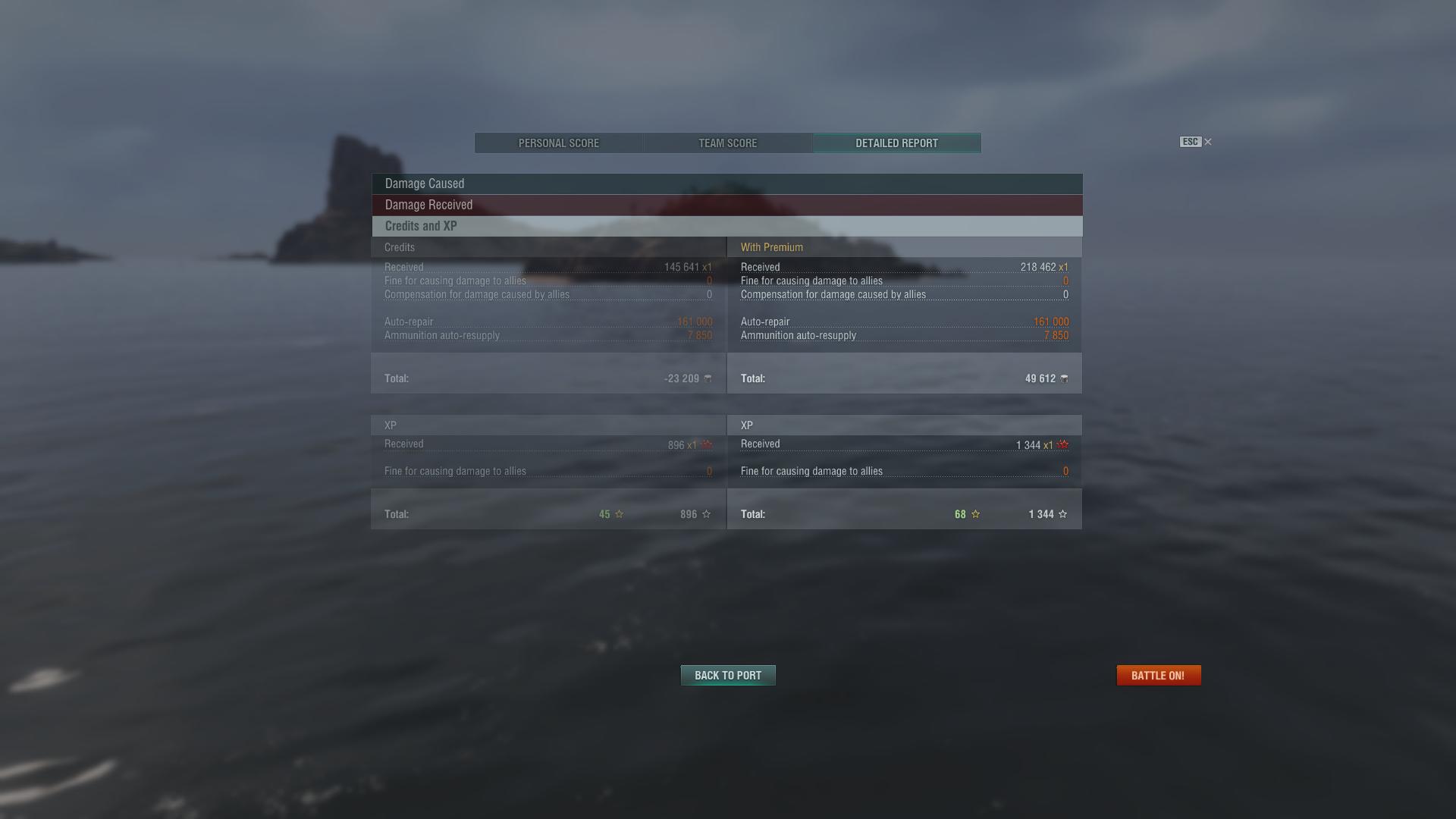The image size is (1456, 819).
Task: Click the Auto-repair 161 000 premium row
Action: [x=905, y=322]
